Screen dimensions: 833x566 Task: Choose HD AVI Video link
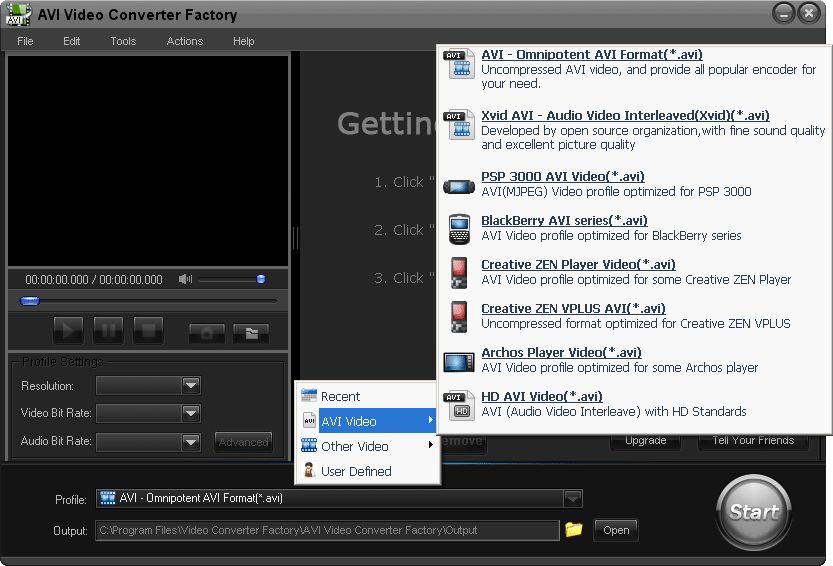542,397
